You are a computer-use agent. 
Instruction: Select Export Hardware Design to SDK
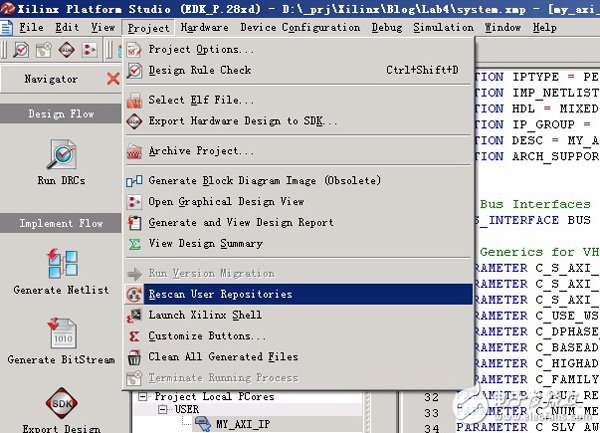coord(243,121)
